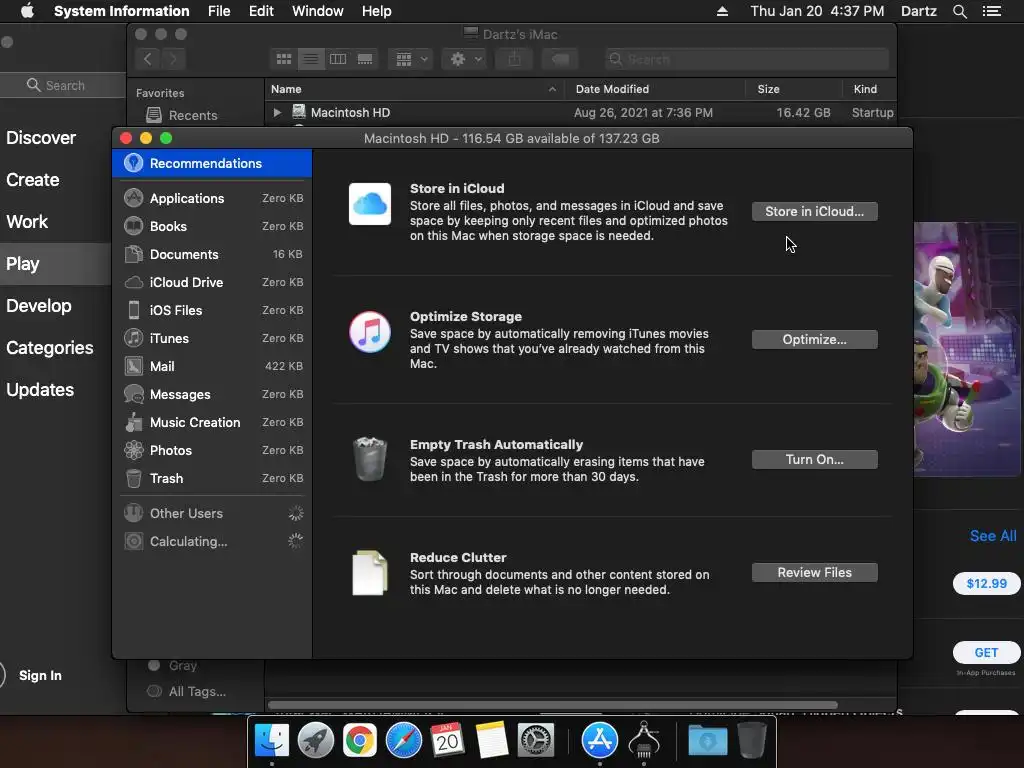1024x768 pixels.
Task: Click See All link in App Store
Action: coord(993,536)
